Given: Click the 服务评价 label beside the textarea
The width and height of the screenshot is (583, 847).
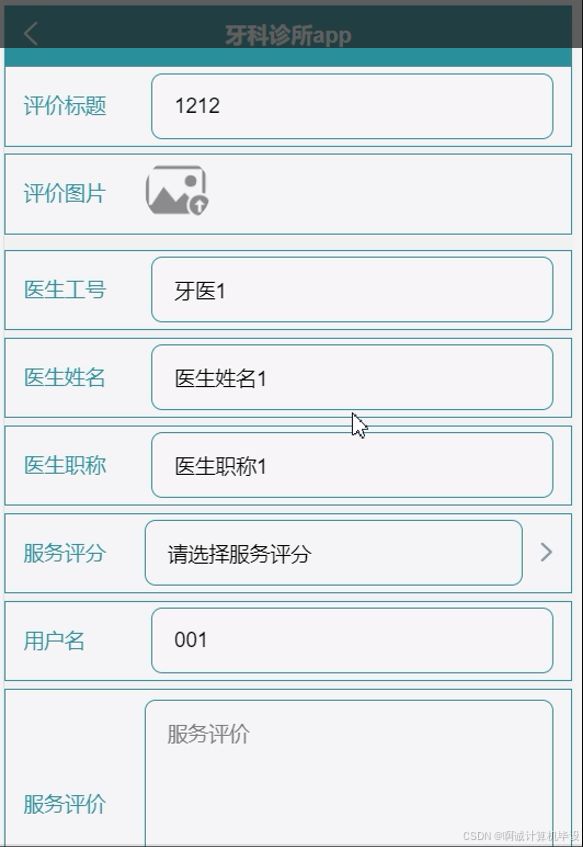Looking at the screenshot, I should [64, 804].
